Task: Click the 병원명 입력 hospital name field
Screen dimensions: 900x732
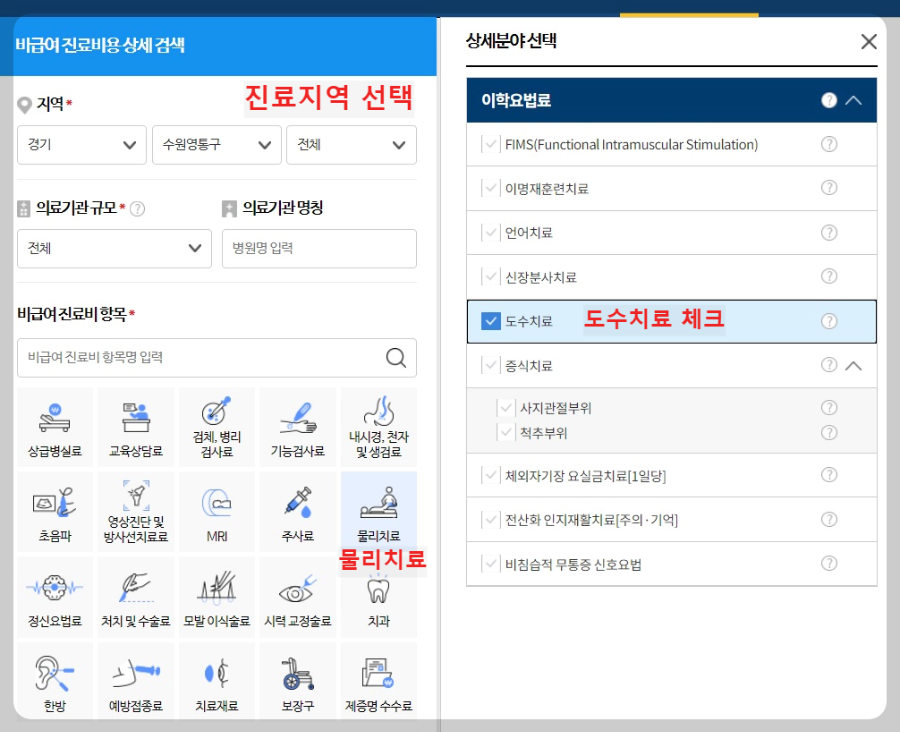Action: tap(319, 248)
